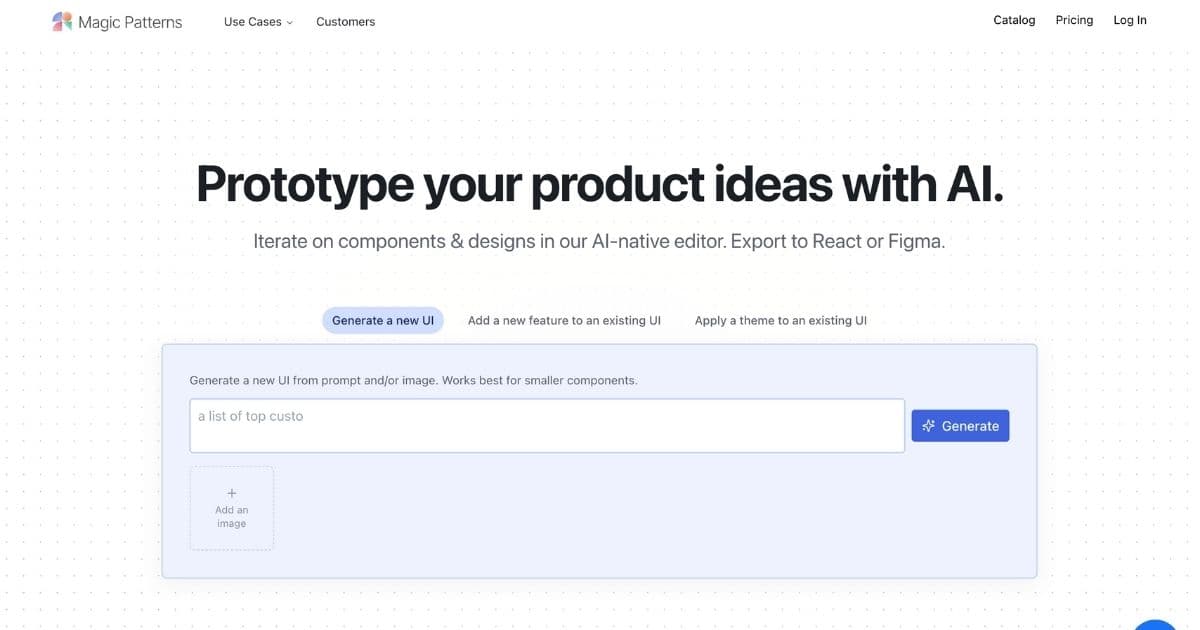Screen dimensions: 1200x630
Task: Click the Iterate on components subtitle text
Action: (599, 241)
